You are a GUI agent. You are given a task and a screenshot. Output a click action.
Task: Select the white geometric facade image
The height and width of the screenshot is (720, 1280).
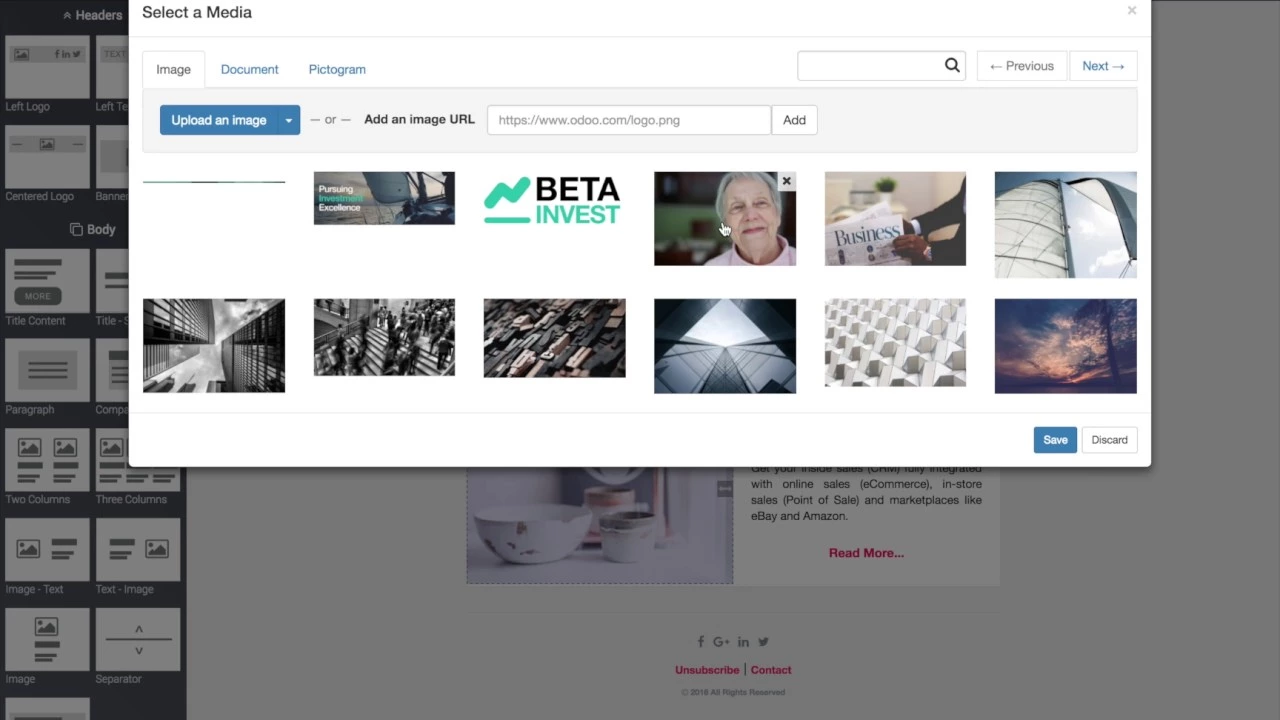click(895, 343)
